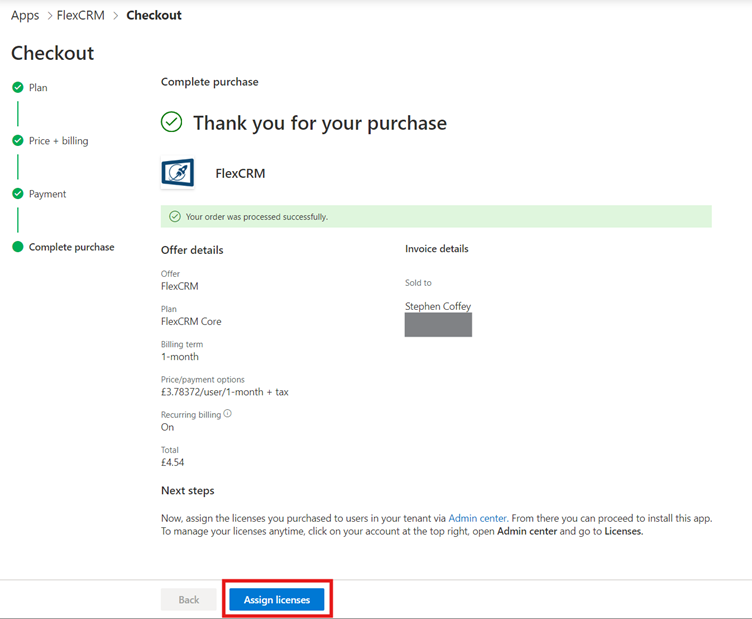Click the Payment step green checkmark icon
The height and width of the screenshot is (619, 752).
pyautogui.click(x=17, y=194)
